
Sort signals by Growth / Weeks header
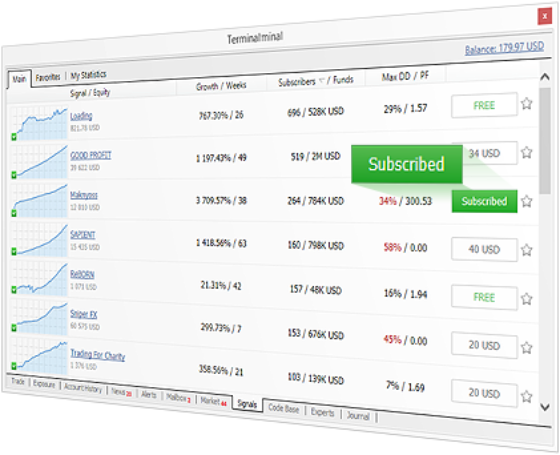(221, 86)
